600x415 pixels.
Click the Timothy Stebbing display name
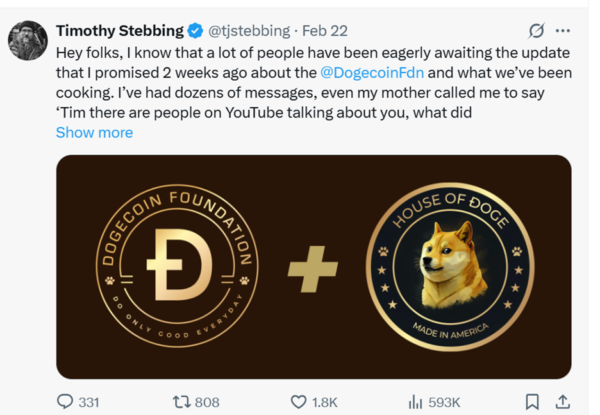(120, 31)
